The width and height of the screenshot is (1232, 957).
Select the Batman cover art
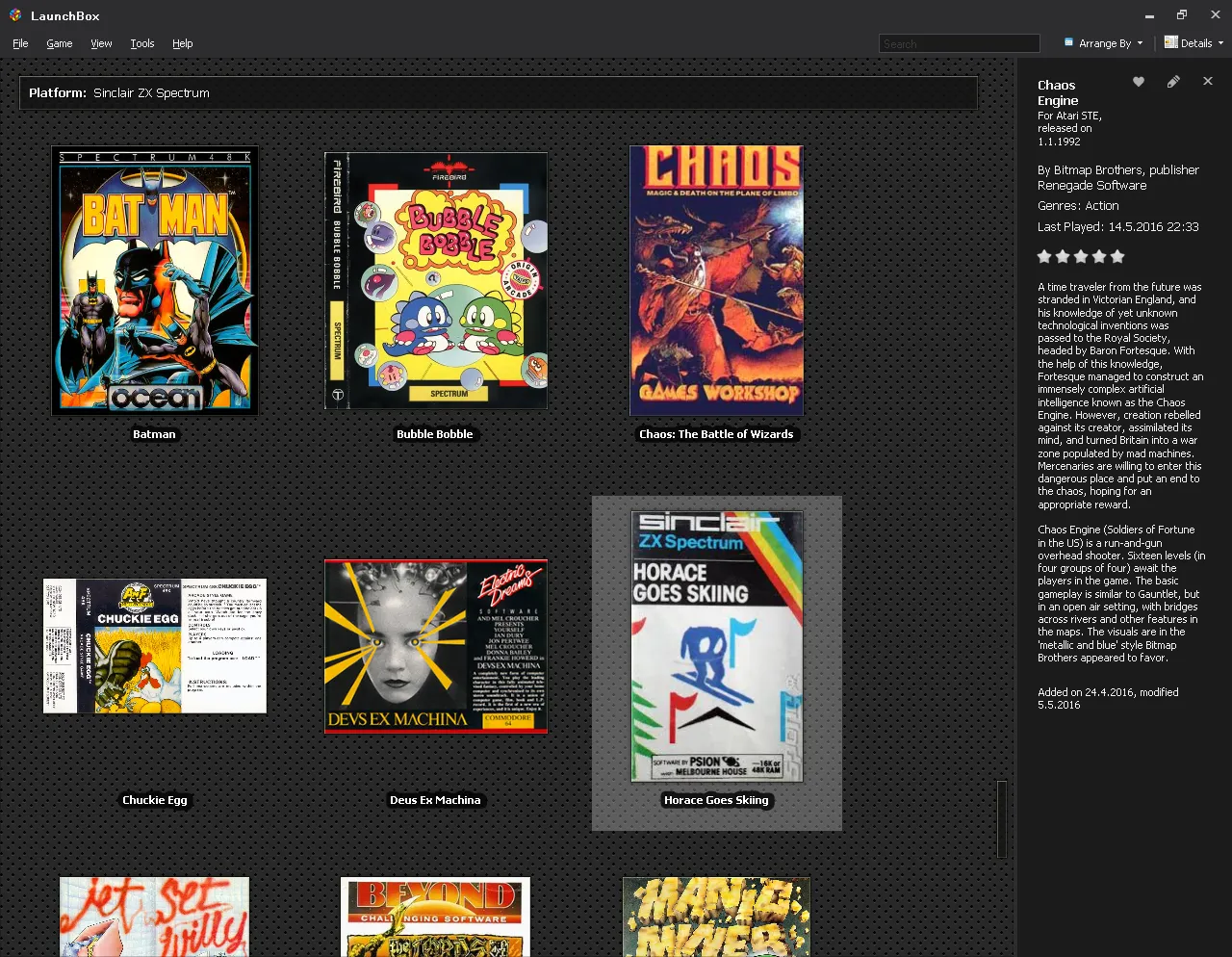pos(155,281)
